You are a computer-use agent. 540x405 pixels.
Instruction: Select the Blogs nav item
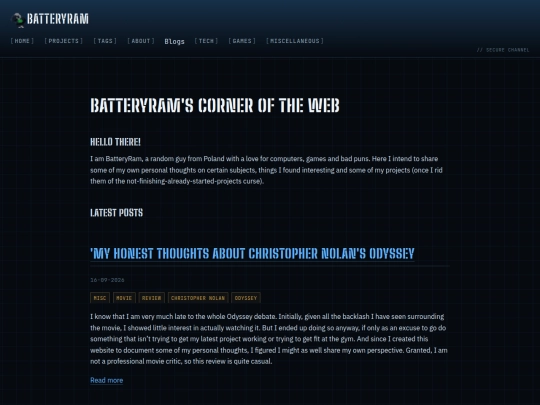[x=174, y=41]
